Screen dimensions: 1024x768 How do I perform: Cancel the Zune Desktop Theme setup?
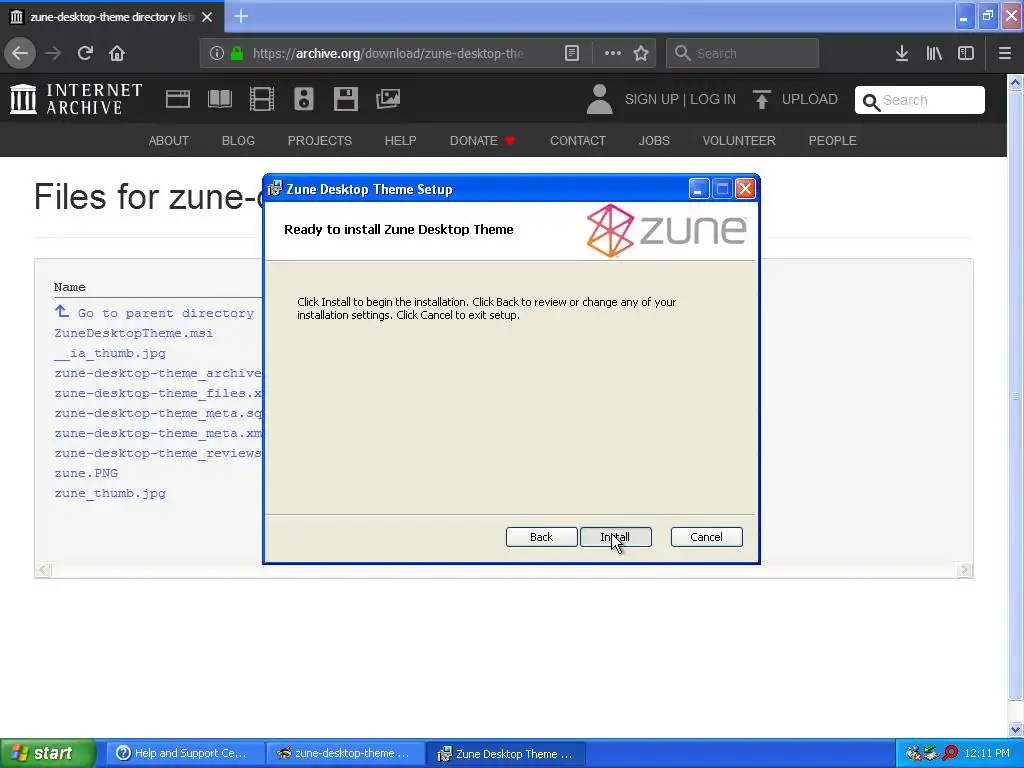click(707, 537)
